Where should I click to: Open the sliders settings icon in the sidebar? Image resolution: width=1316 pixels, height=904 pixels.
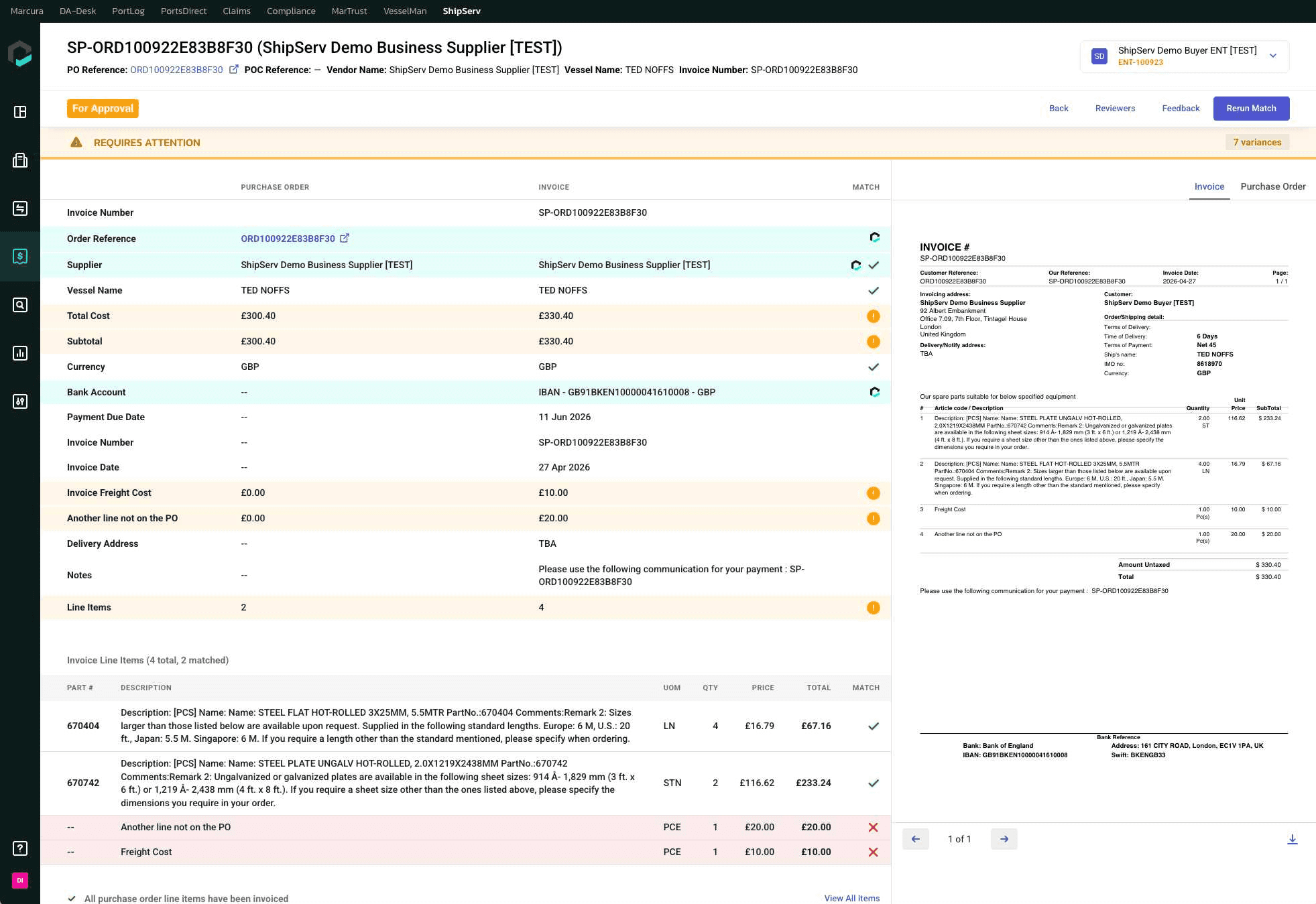20,401
